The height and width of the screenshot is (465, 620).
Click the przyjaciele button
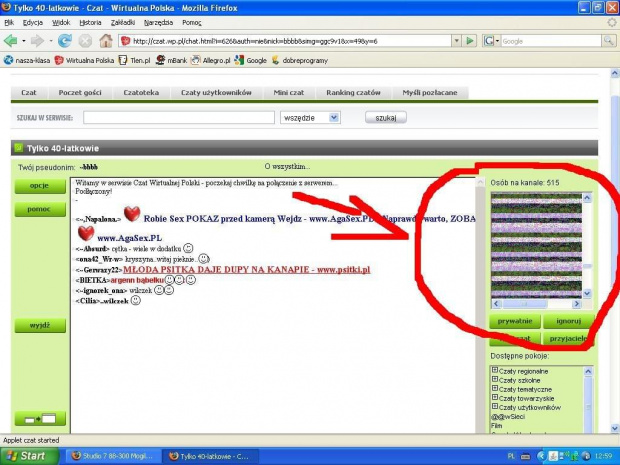[568, 338]
